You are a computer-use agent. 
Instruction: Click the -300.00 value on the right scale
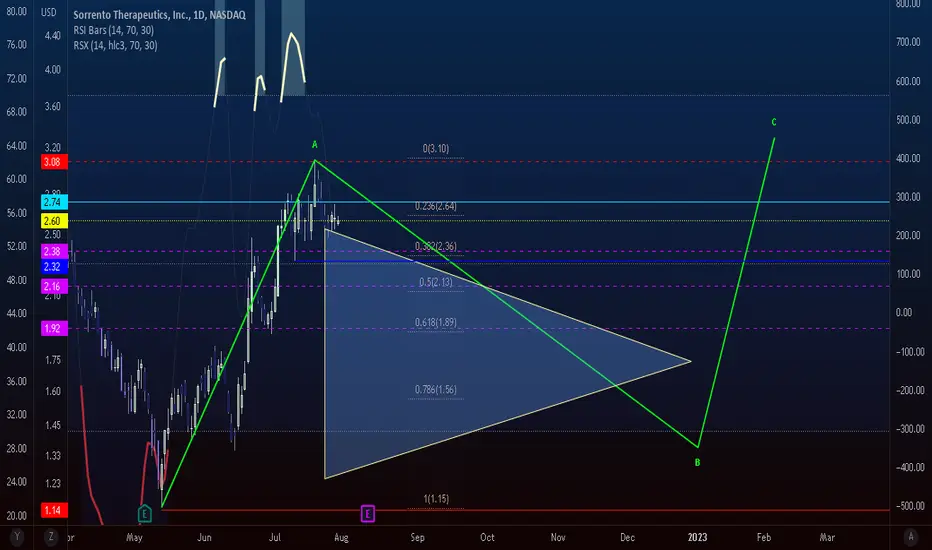[x=910, y=429]
